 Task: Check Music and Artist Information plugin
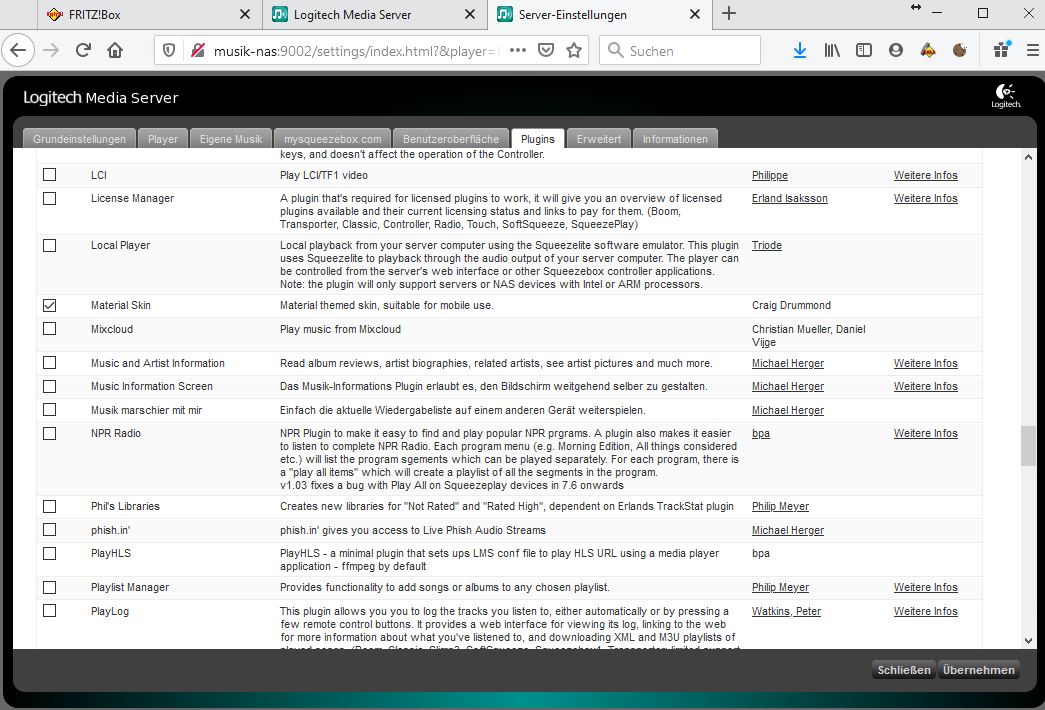[x=49, y=363]
